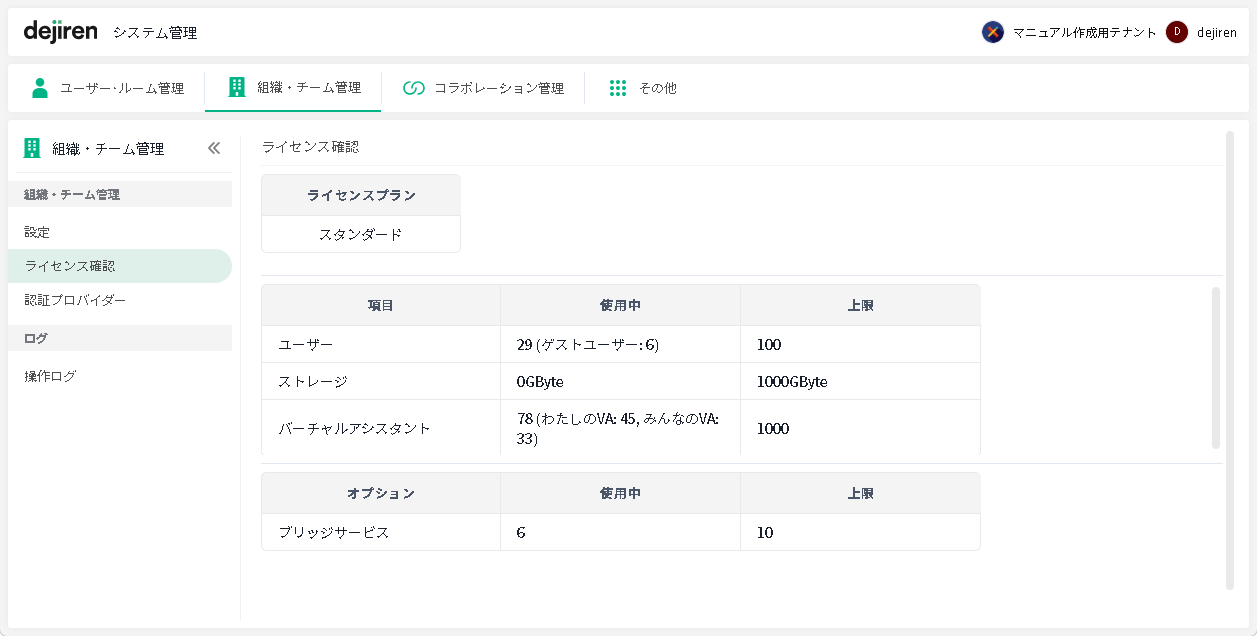
Task: Click the dejiren user avatar circle
Action: point(1177,32)
